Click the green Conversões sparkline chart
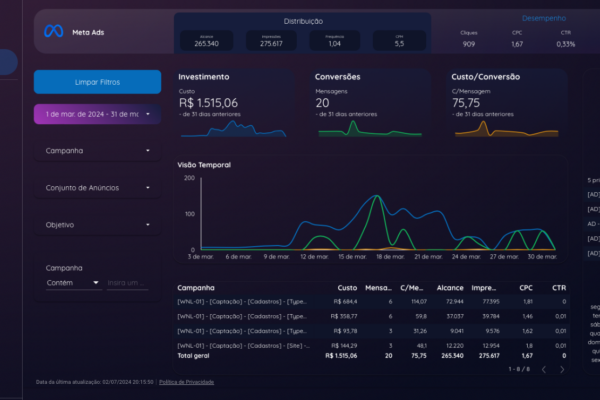Screen dimensions: 600x400 click(370, 129)
